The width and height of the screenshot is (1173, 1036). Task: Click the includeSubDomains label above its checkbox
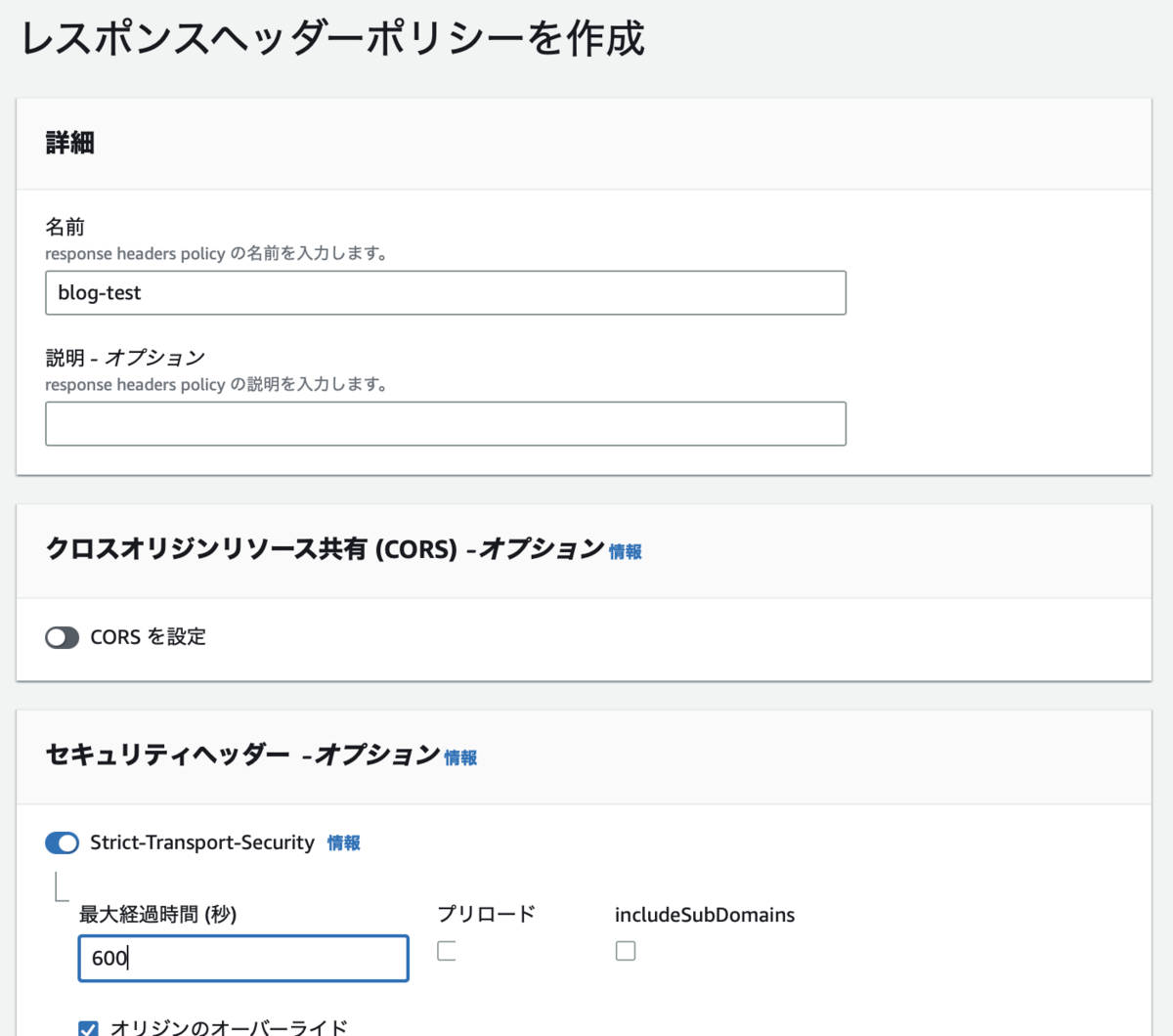point(705,915)
